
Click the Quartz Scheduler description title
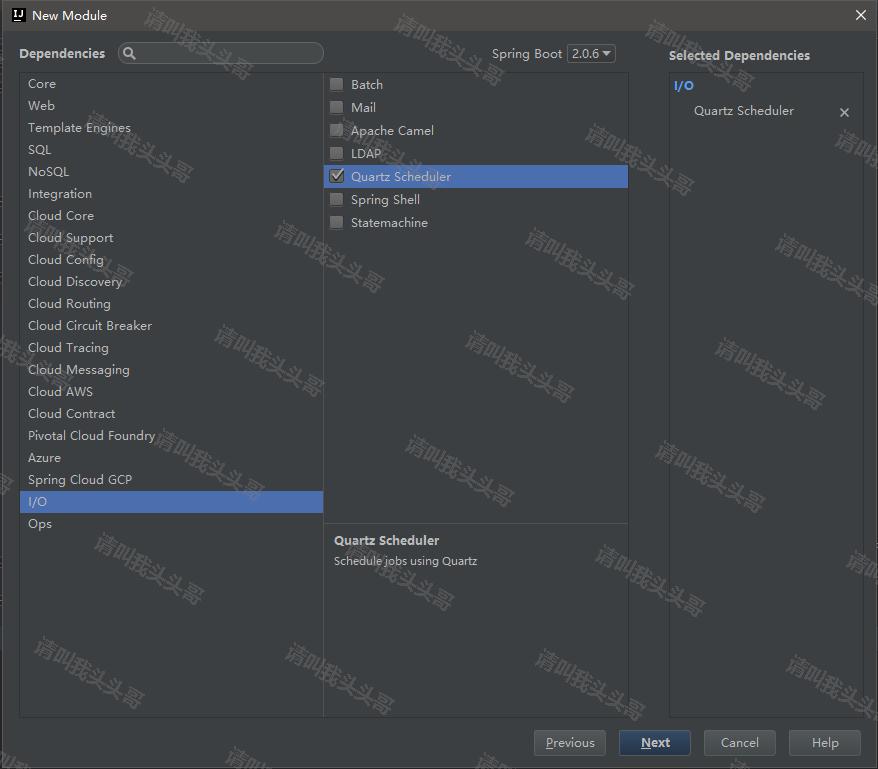pos(386,540)
